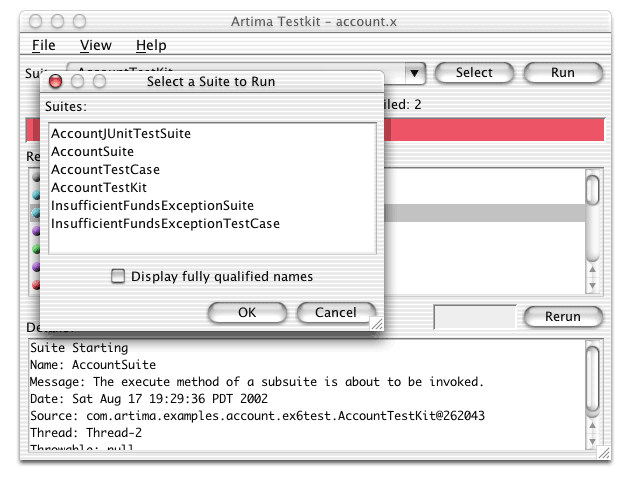630x478 pixels.
Task: Click the Run button
Action: click(x=562, y=73)
